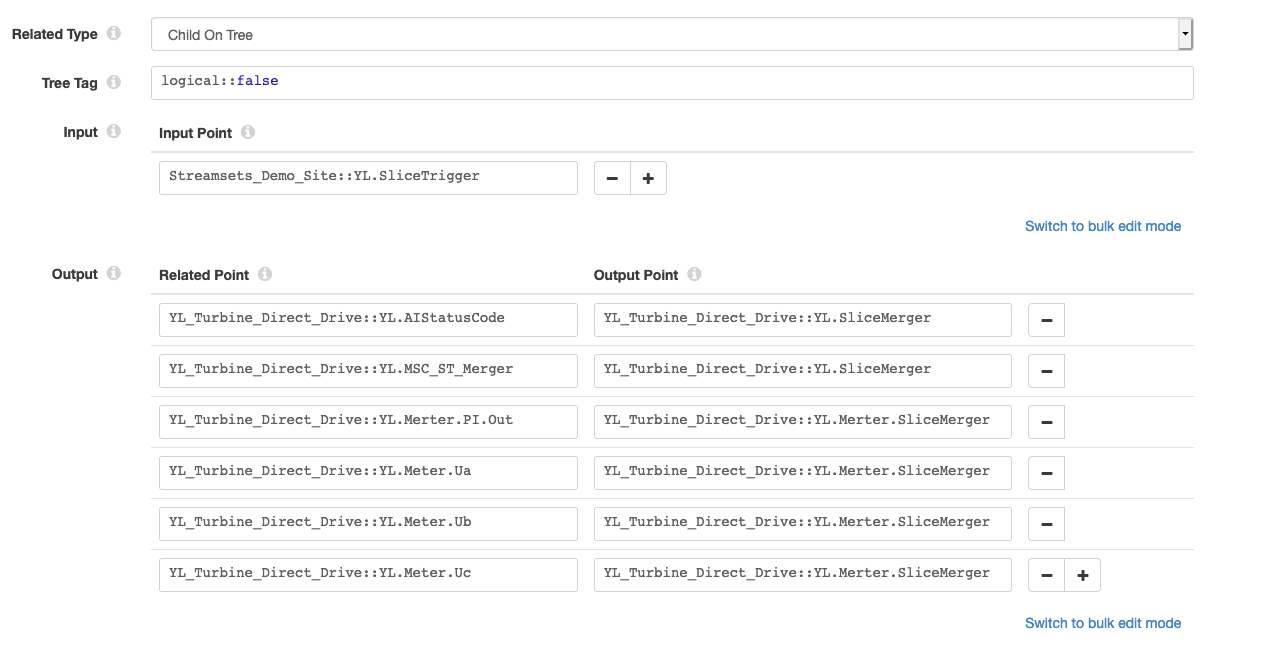Viewport: 1285px width, 666px height.
Task: Switch to bulk edit mode for outputs
Action: [1102, 623]
